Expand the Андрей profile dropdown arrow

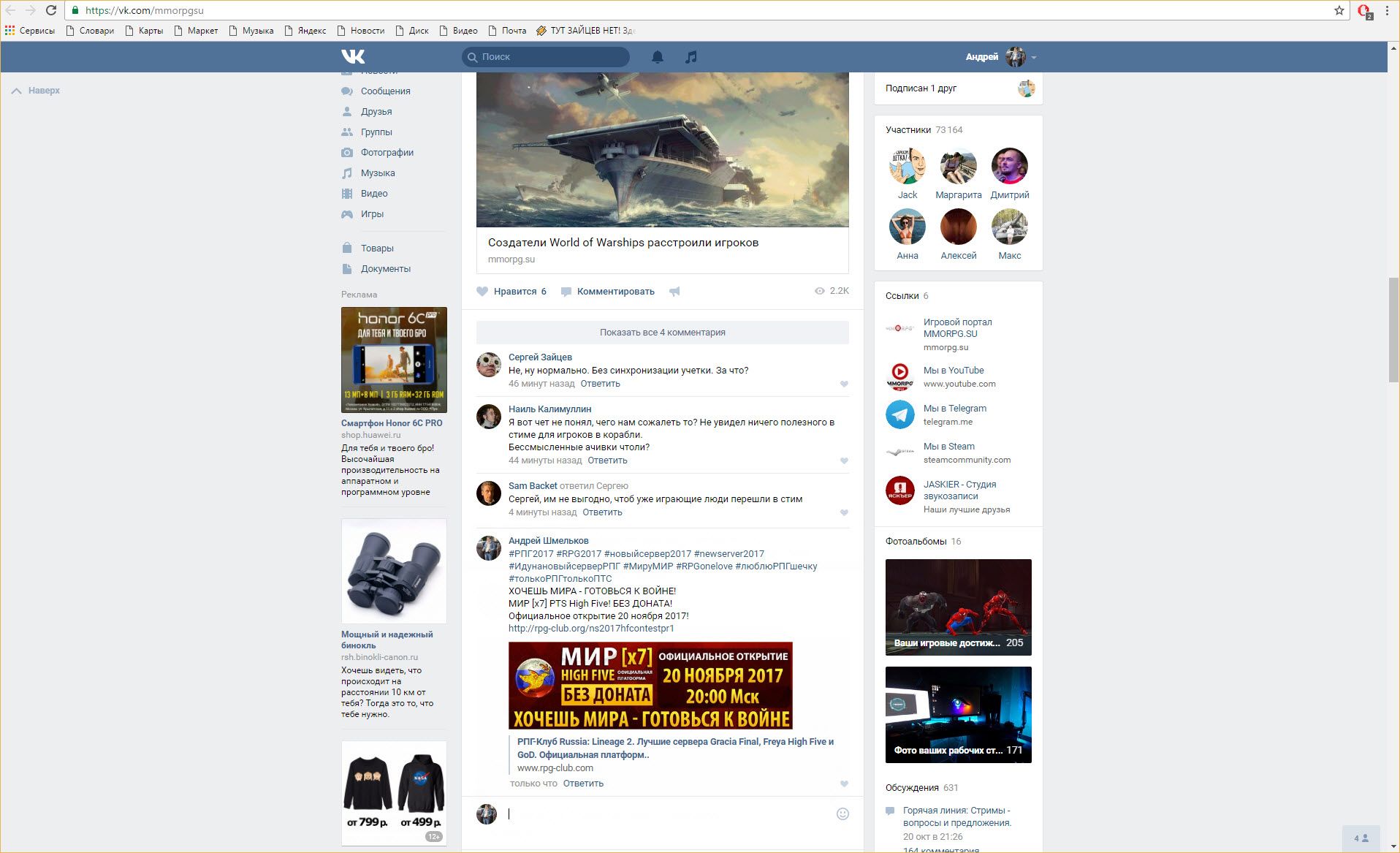[1034, 57]
